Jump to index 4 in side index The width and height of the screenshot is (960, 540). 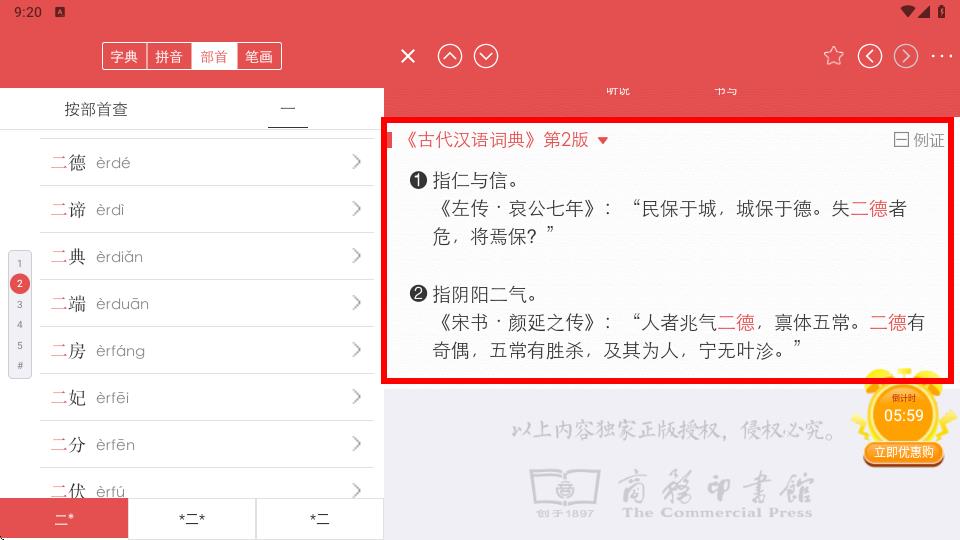20,324
